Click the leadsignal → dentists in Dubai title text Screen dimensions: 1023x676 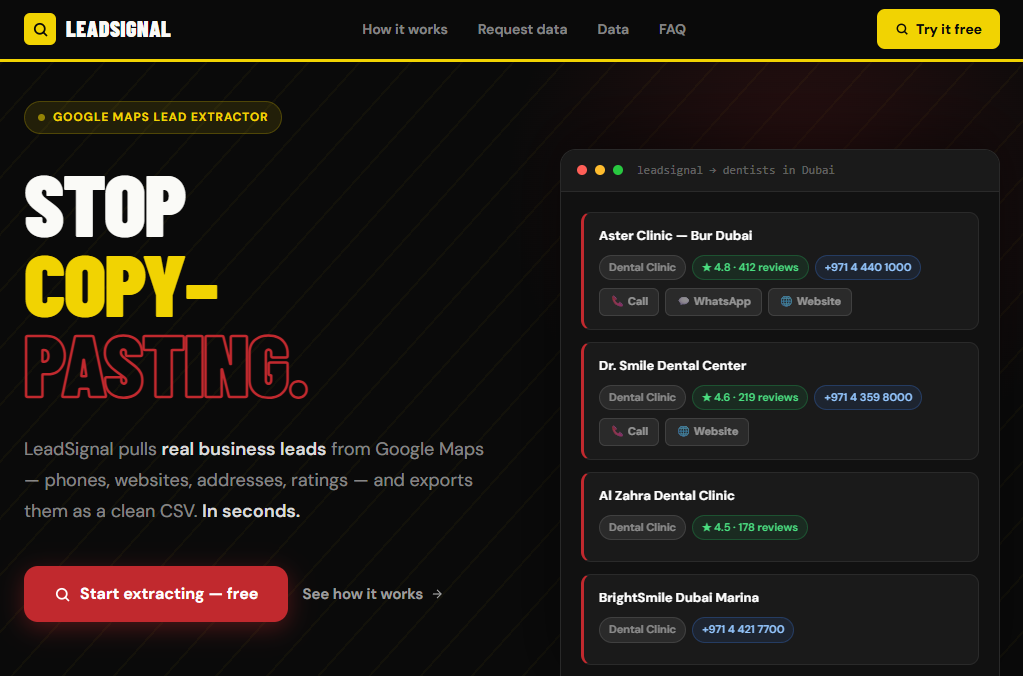(x=735, y=170)
